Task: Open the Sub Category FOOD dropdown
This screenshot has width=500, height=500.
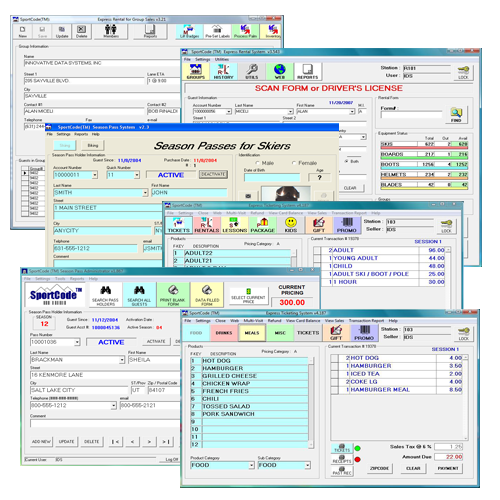Action: 308,465
